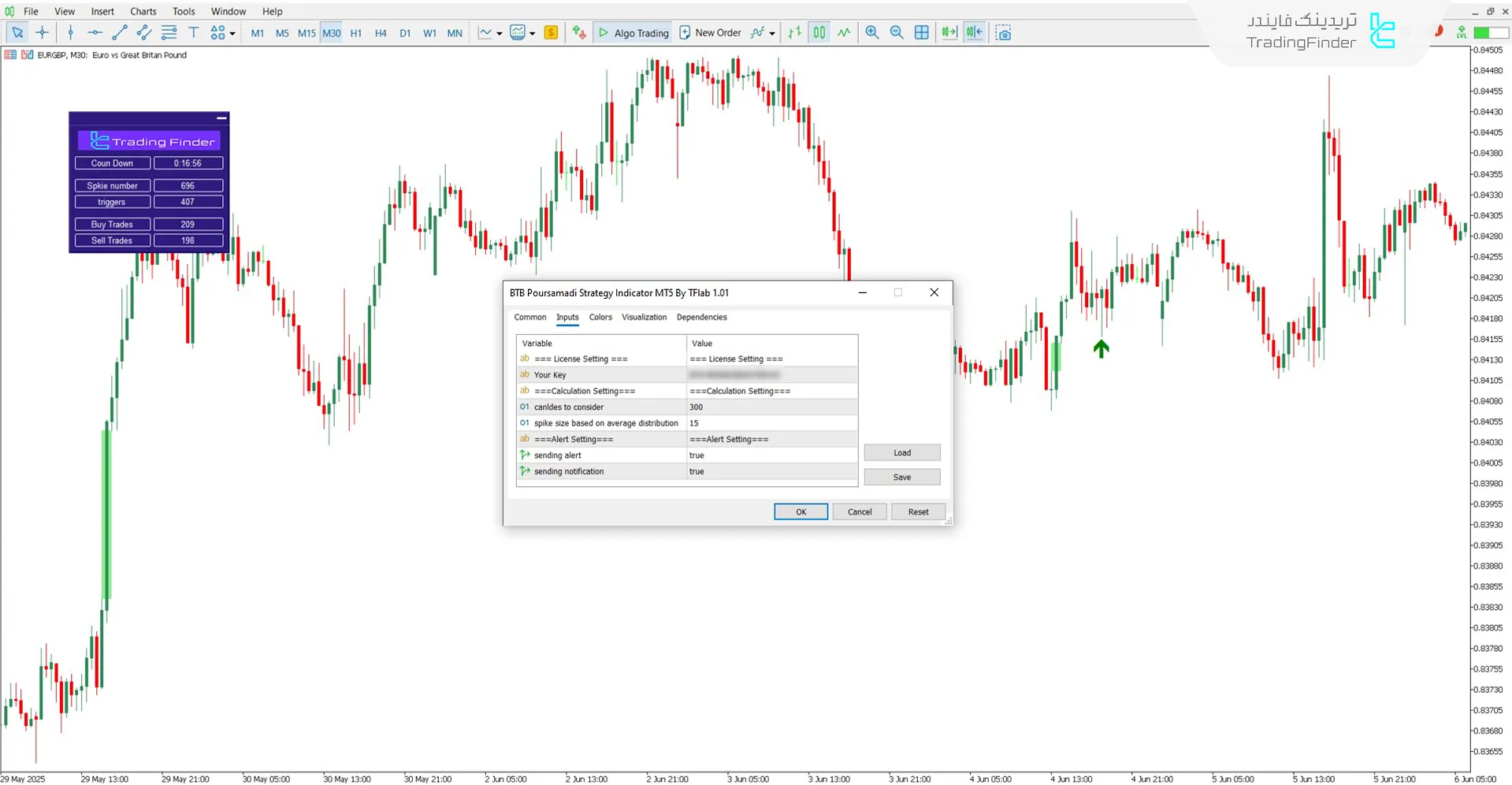Screen dimensions: 1512x785
Task: Click the New Order icon
Action: pyautogui.click(x=684, y=32)
